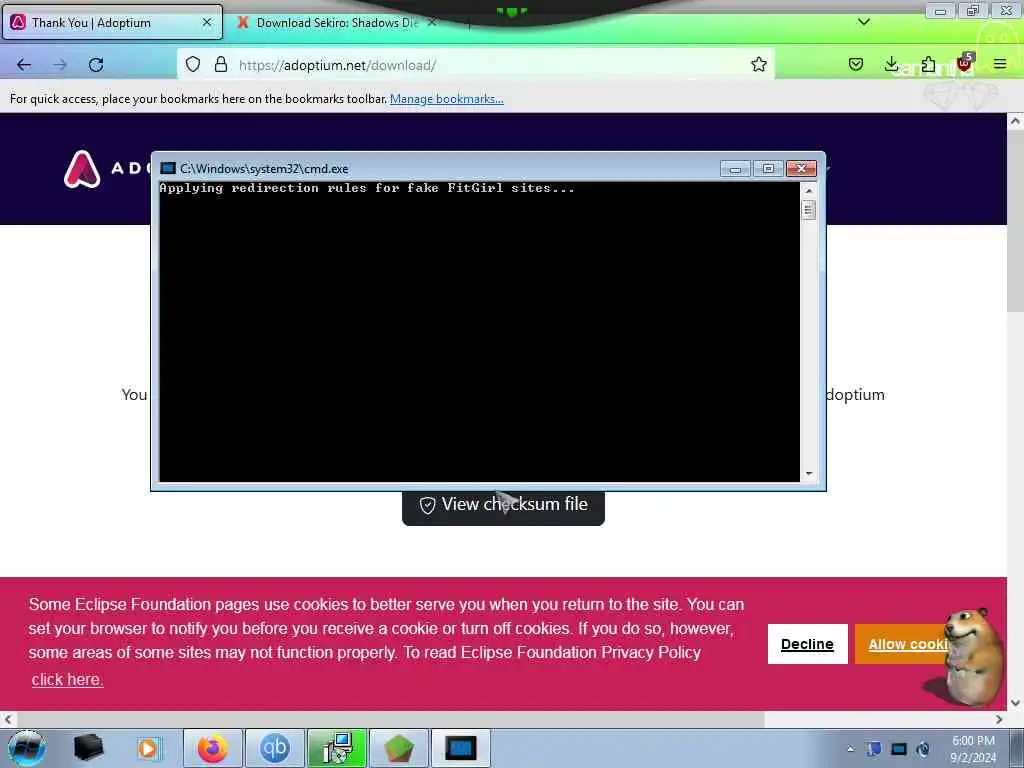Switch to cmd window taskbar icon
This screenshot has height=768, width=1024.
point(461,748)
